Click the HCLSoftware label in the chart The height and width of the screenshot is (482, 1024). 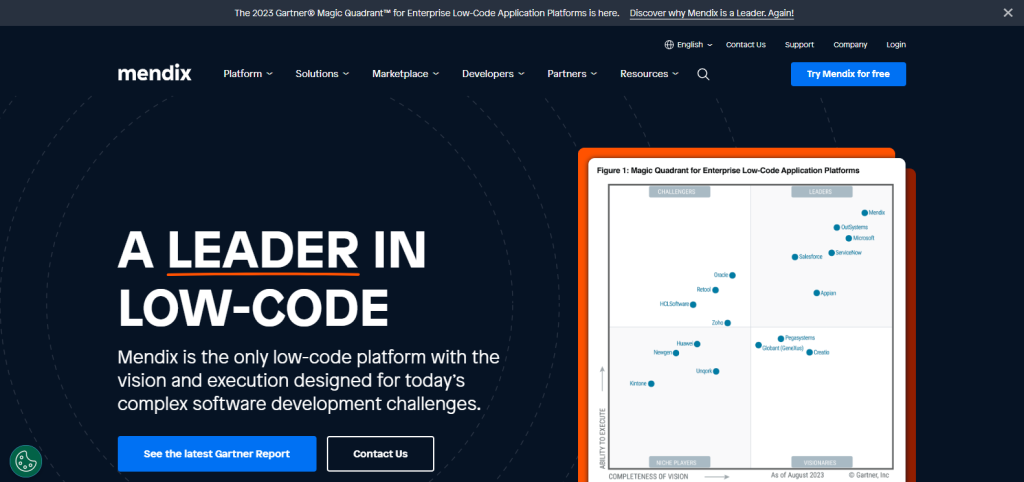coord(674,304)
